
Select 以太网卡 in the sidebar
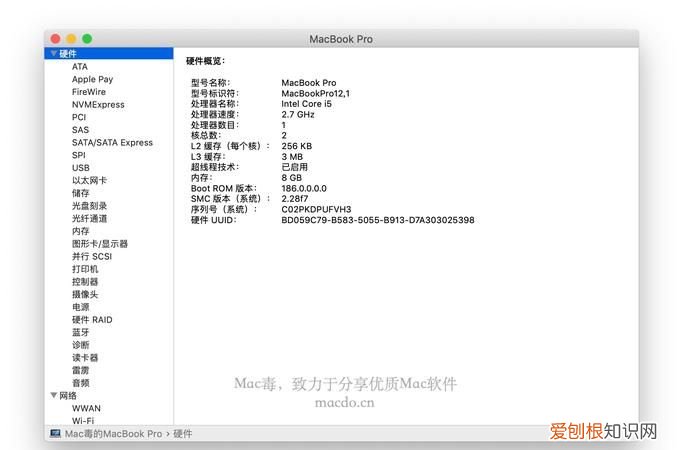click(x=90, y=180)
